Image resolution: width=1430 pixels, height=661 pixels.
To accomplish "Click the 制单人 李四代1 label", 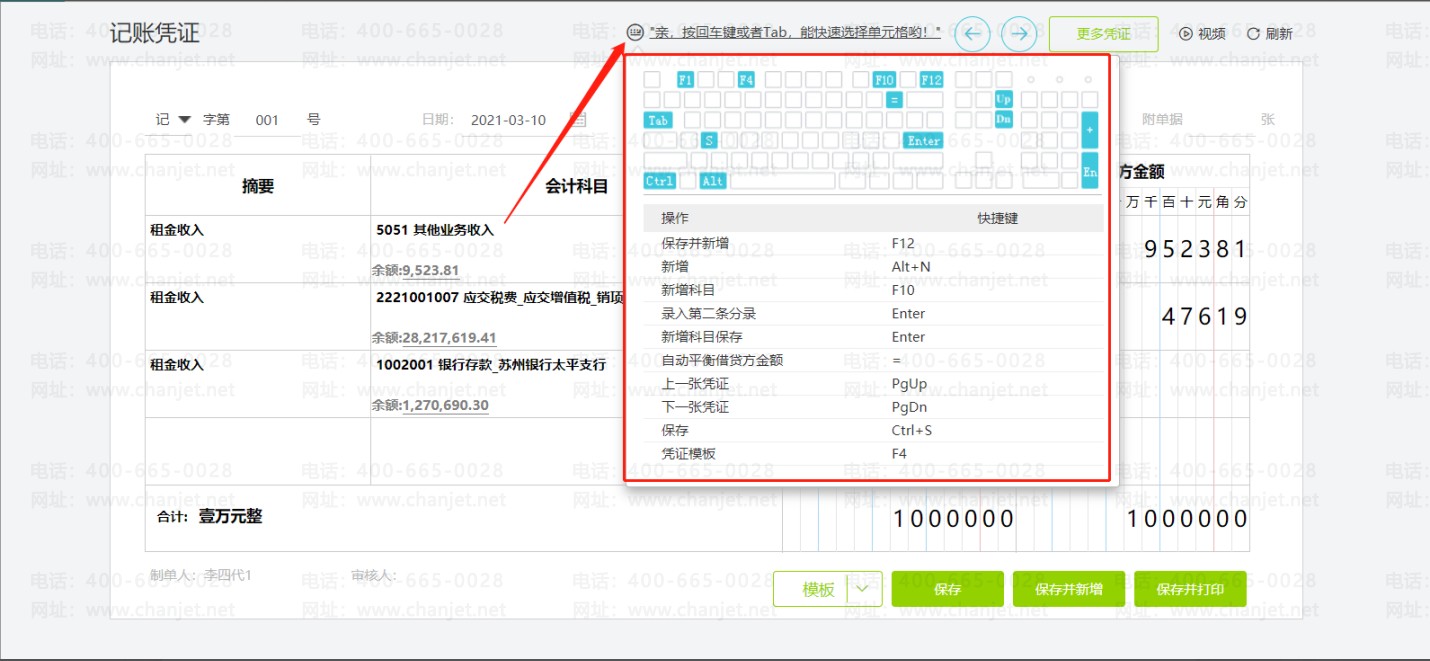I will (x=200, y=575).
